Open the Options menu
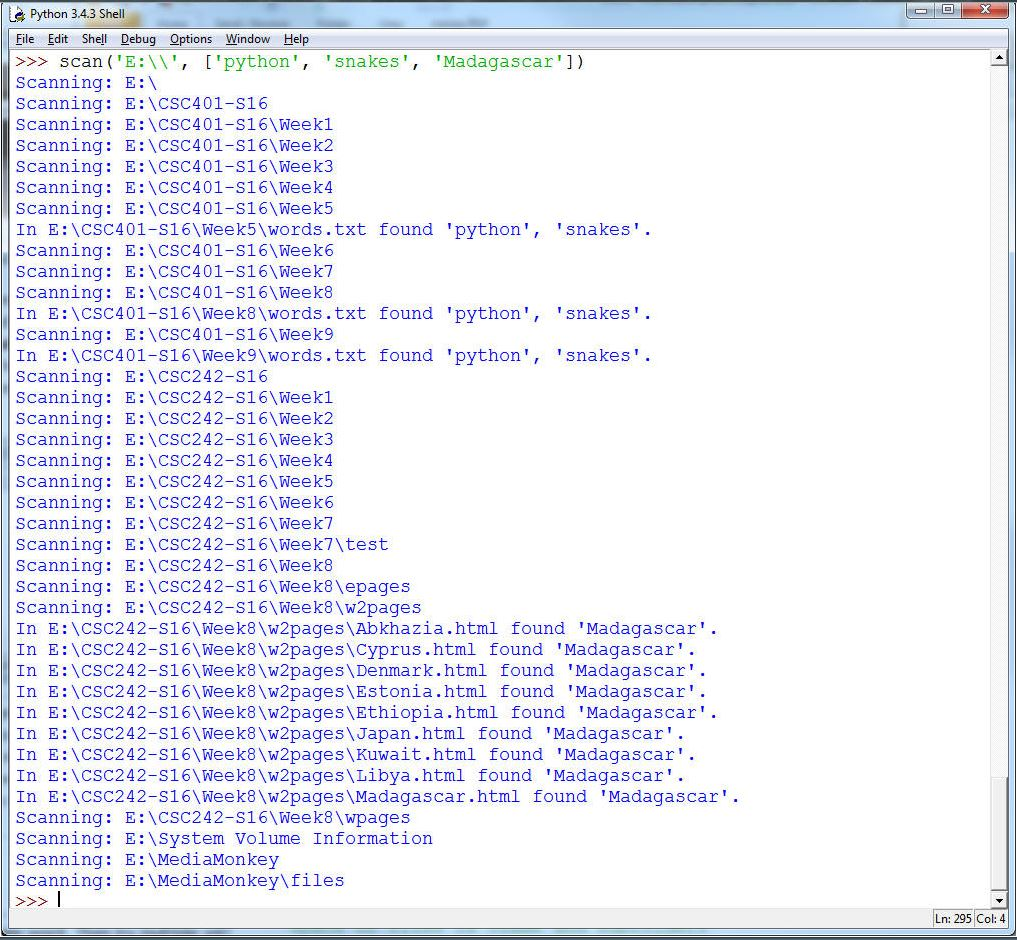Viewport: 1017px width, 940px height. click(x=190, y=39)
